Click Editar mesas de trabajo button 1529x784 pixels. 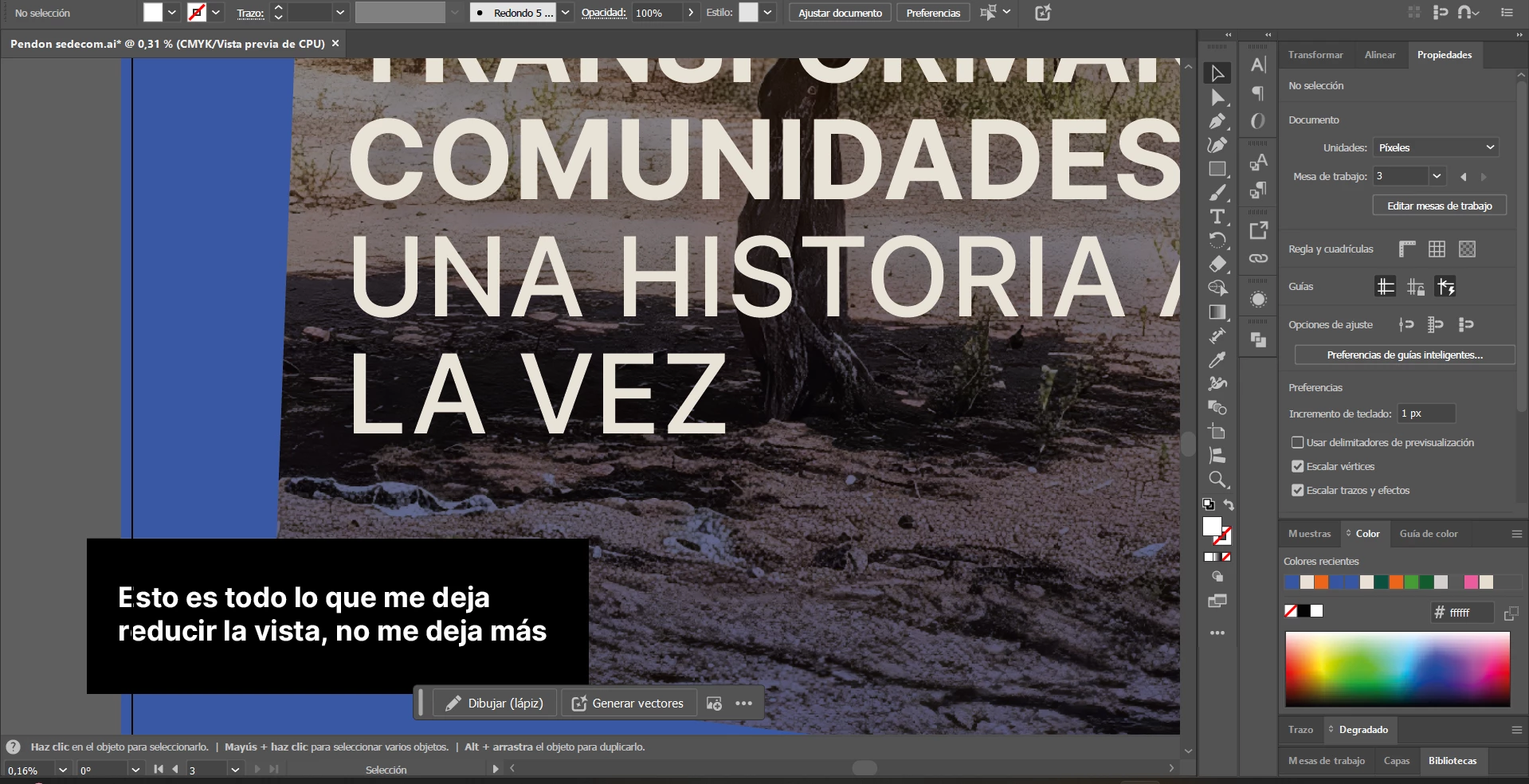pos(1439,206)
